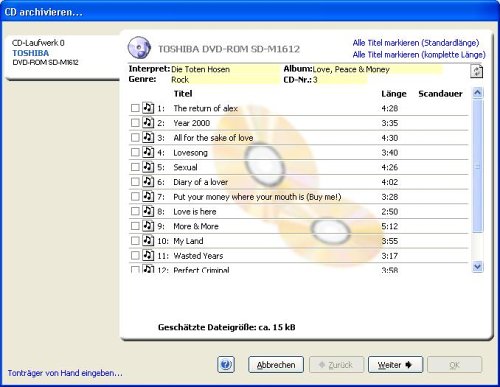Edit the Album field Love, Peace & Money
Image resolution: width=500 pixels, height=387 pixels.
pos(377,69)
